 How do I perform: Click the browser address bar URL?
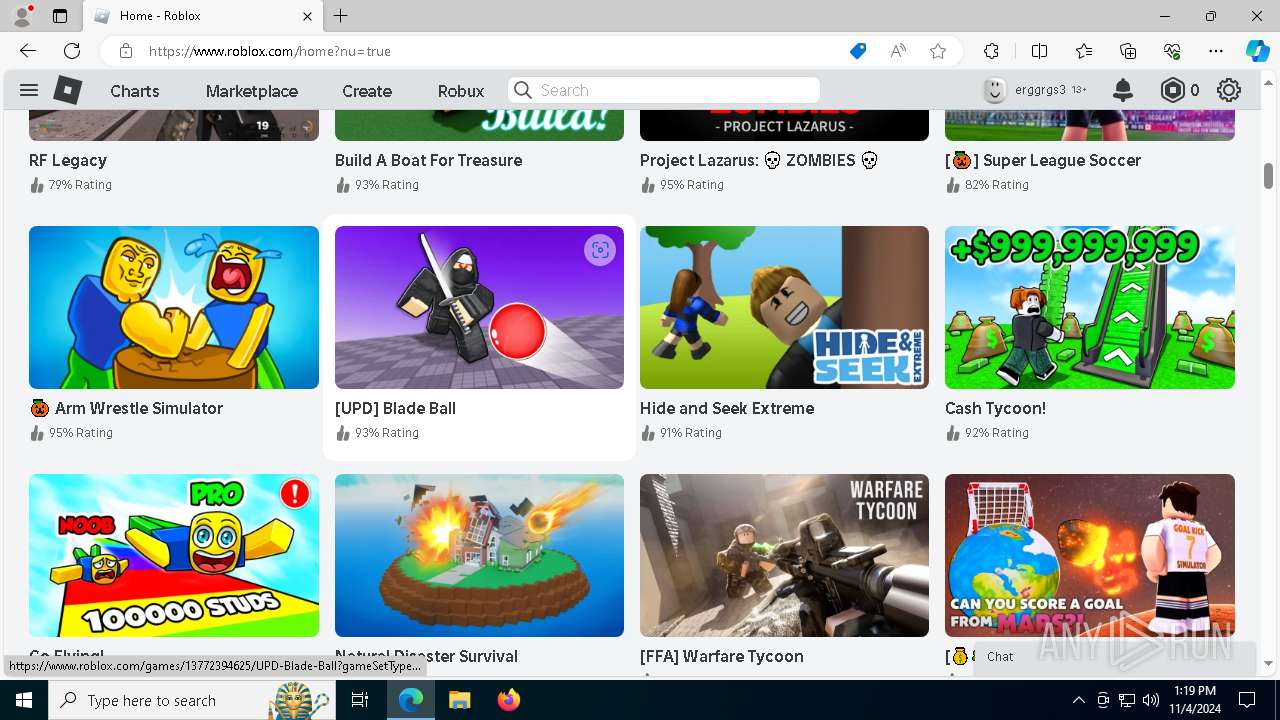click(270, 51)
